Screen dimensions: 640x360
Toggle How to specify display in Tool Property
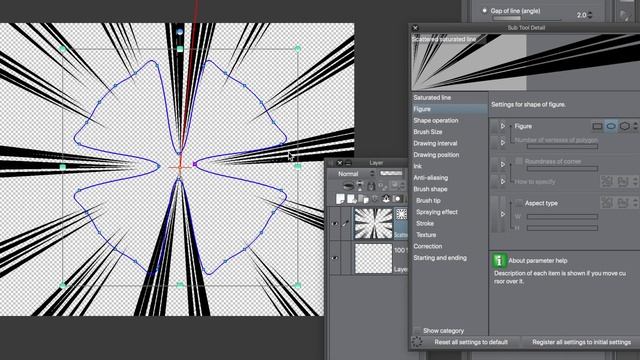coord(494,181)
